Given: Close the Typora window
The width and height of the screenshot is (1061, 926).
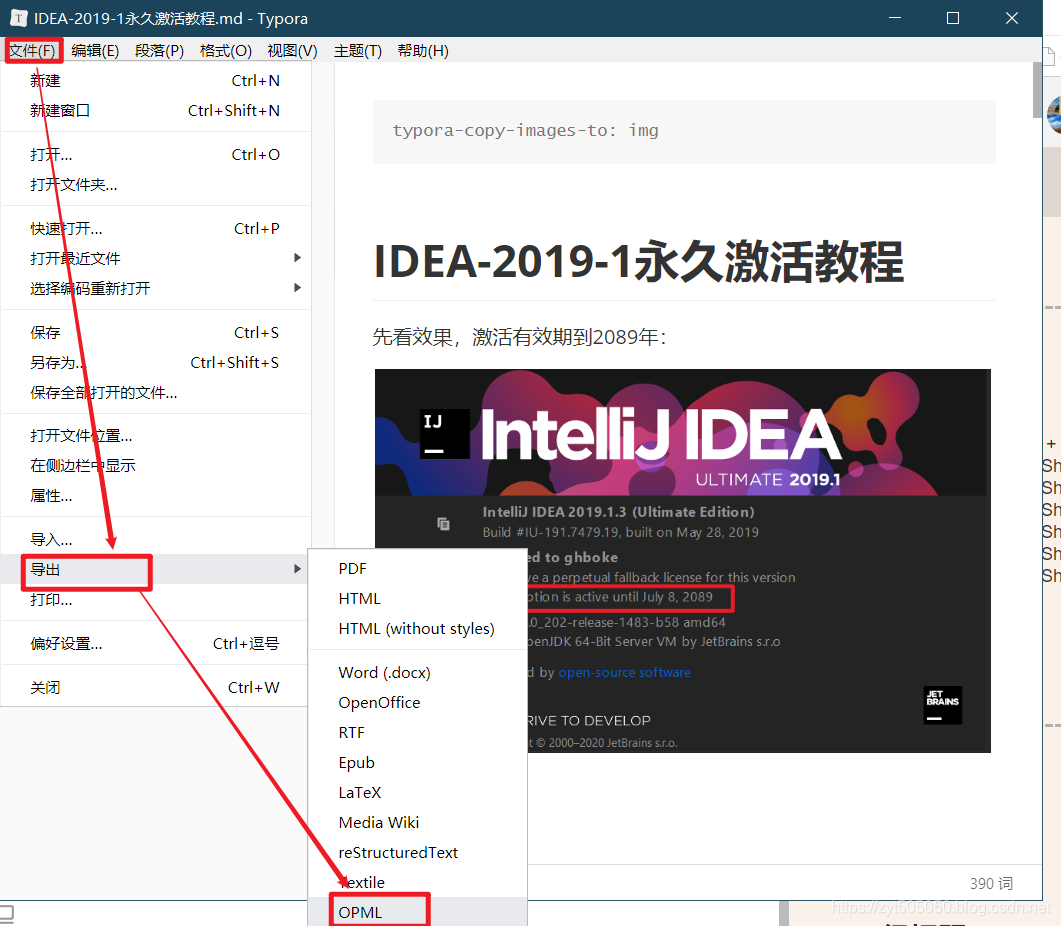Looking at the screenshot, I should click(1012, 18).
